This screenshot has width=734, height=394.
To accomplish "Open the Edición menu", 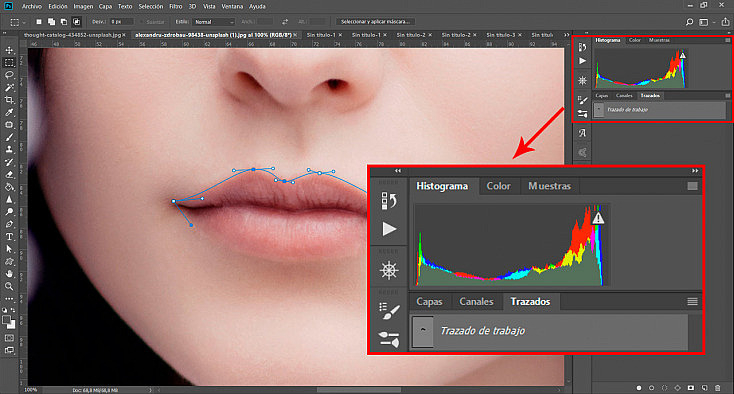I will coord(58,7).
